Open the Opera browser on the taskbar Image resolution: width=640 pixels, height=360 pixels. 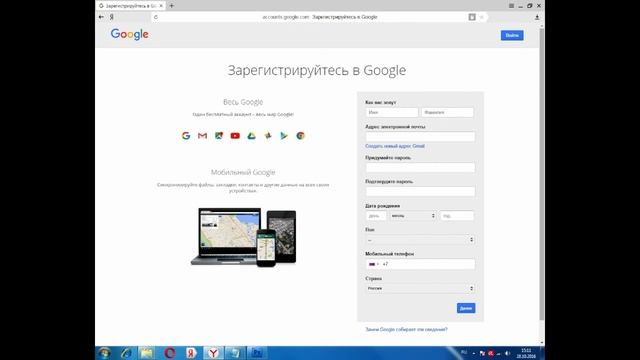click(x=169, y=353)
